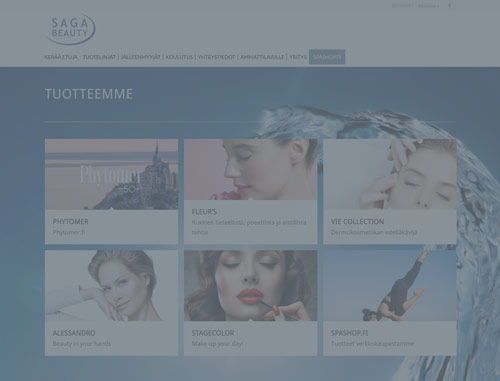Image resolution: width=500 pixels, height=381 pixels.
Task: Open the Facebook icon in header
Action: point(449,6)
